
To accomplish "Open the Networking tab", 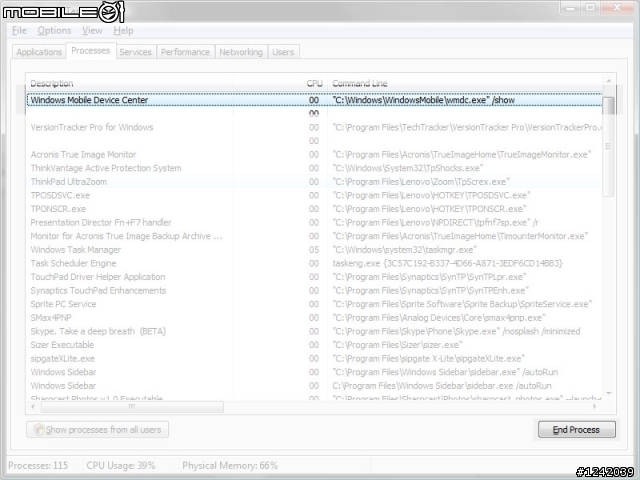I will (241, 52).
